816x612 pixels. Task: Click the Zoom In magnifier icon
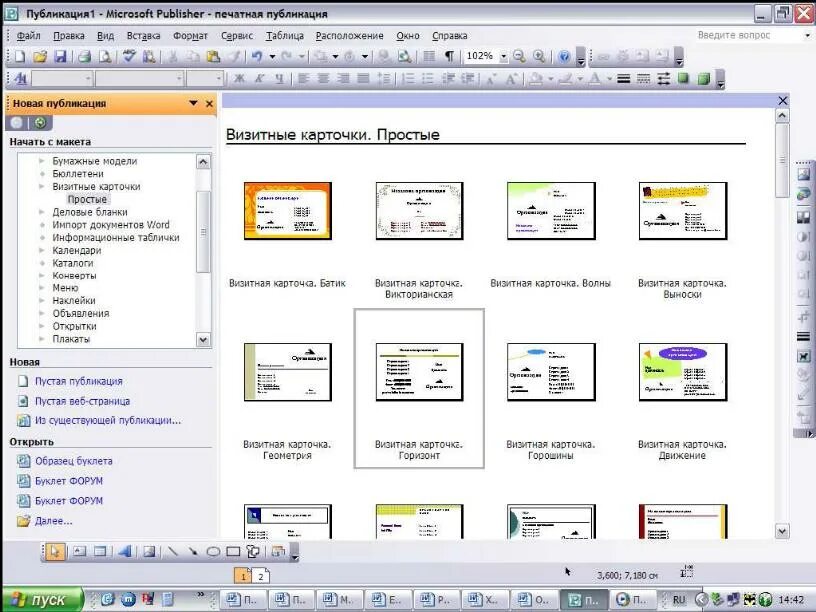pos(539,56)
